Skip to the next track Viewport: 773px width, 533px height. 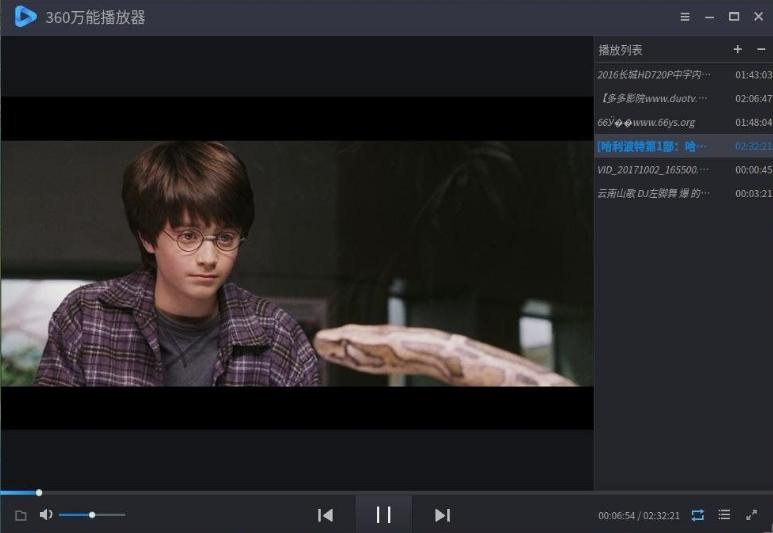tap(442, 515)
